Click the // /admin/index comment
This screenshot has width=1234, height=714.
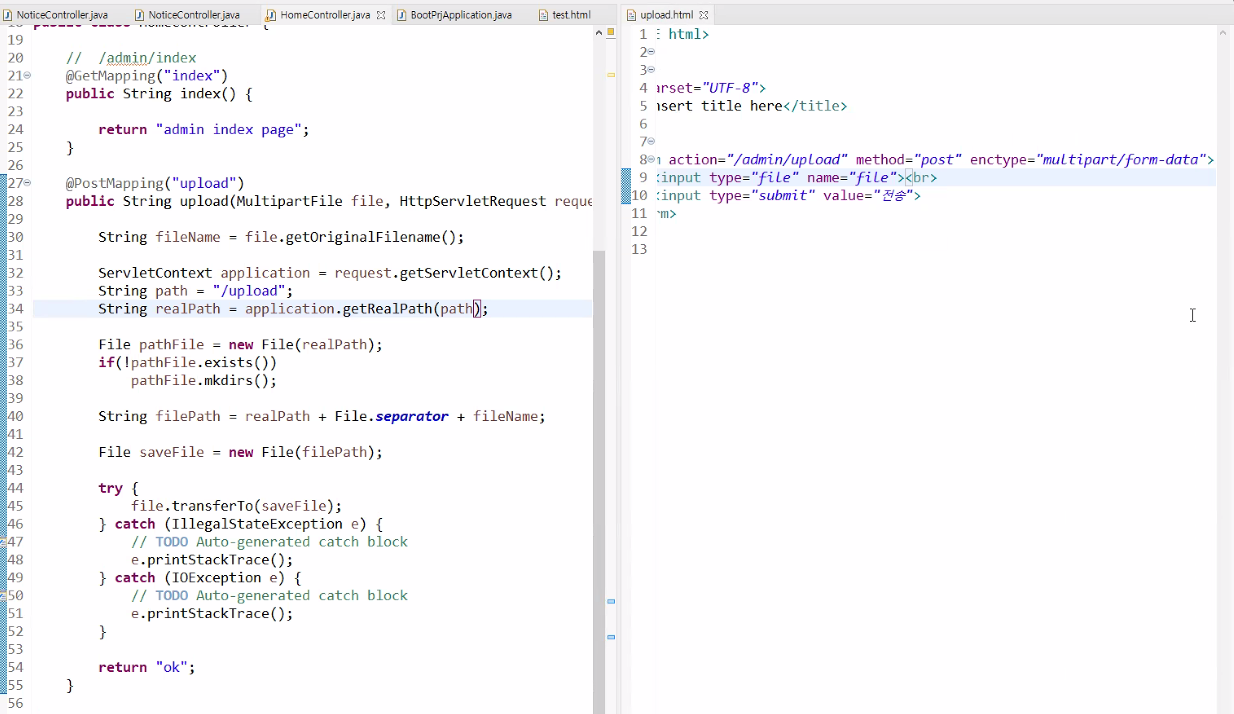pos(131,58)
